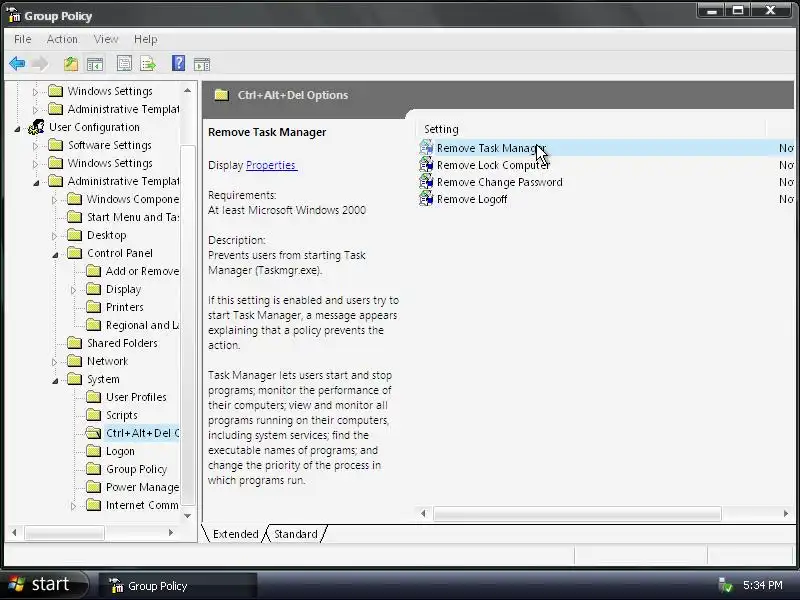Click the Properties toolbar icon
The height and width of the screenshot is (600, 800).
[x=124, y=64]
